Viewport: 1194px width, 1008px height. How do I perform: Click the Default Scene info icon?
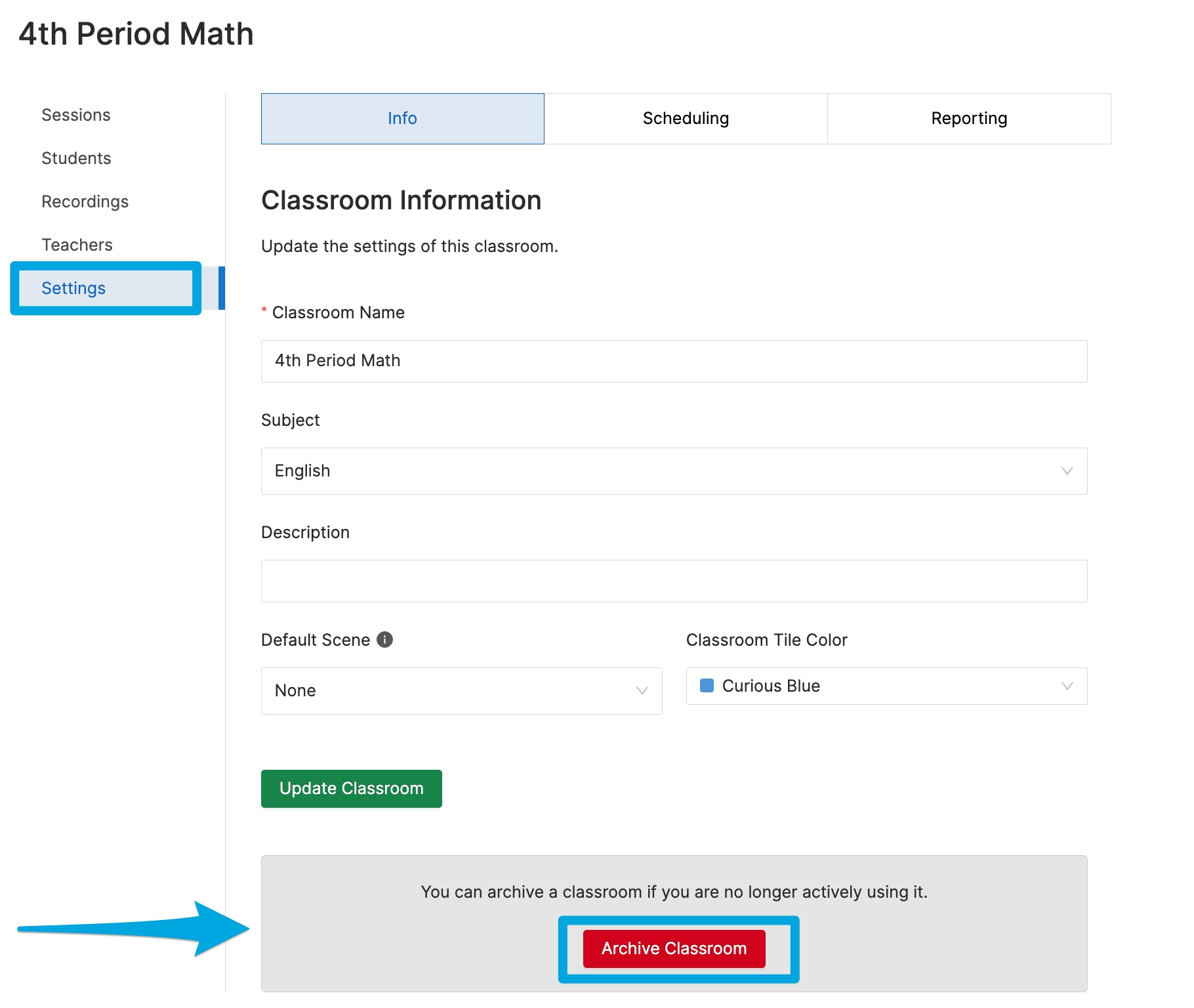pyautogui.click(x=384, y=639)
